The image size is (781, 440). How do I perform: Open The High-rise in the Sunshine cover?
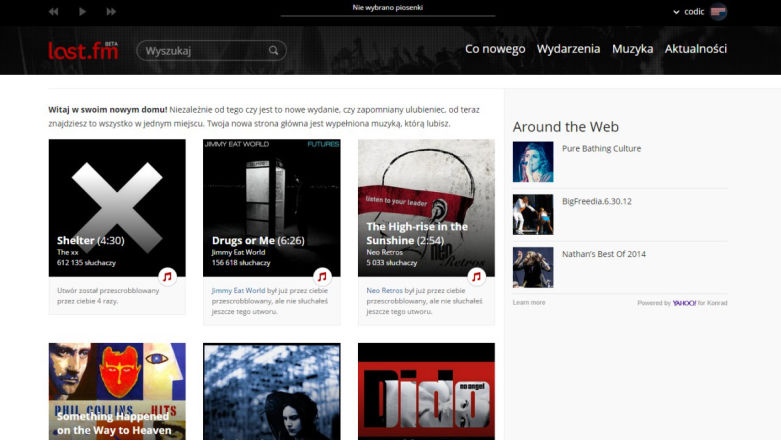click(426, 208)
